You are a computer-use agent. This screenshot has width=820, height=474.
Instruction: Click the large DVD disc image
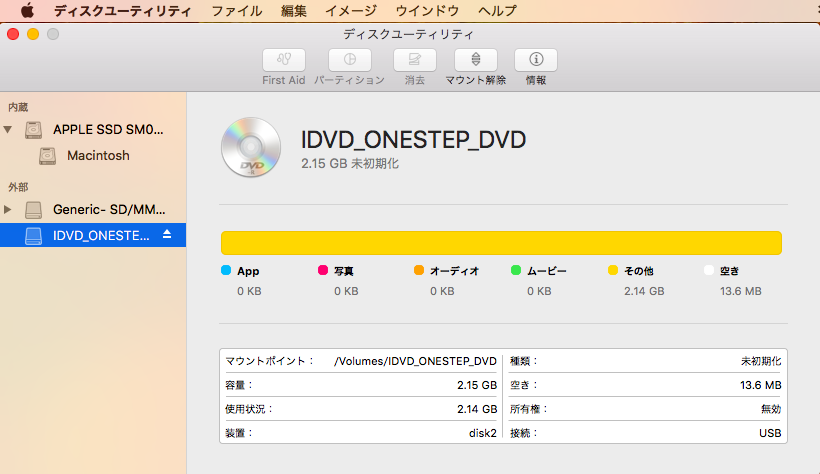point(250,148)
